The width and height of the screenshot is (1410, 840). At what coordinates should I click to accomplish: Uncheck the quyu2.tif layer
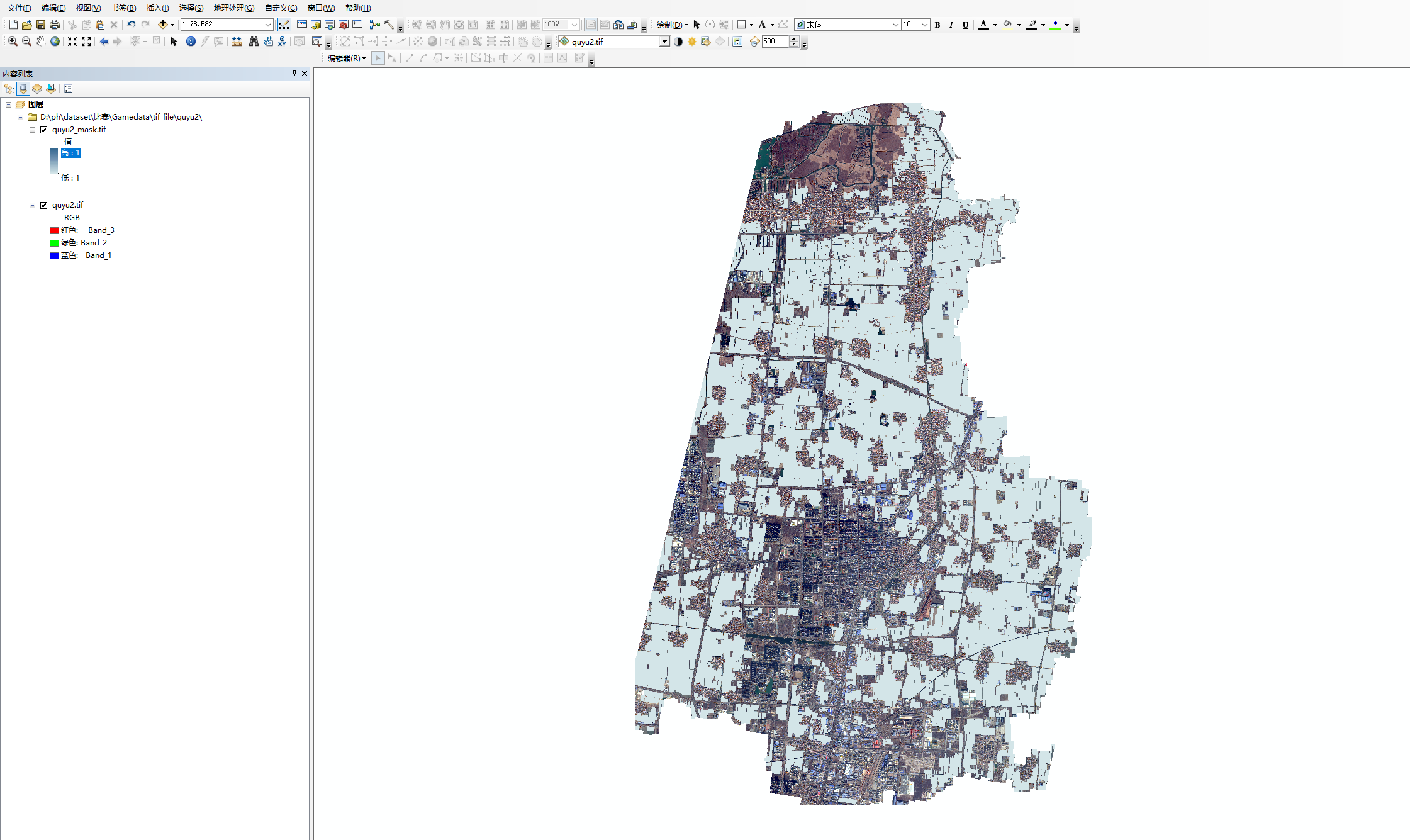click(43, 204)
